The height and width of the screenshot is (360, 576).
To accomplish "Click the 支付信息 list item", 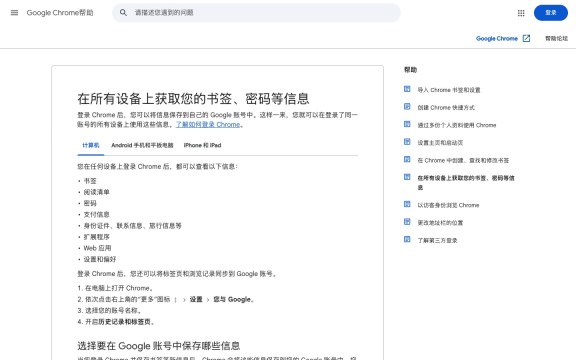I will point(96,215).
